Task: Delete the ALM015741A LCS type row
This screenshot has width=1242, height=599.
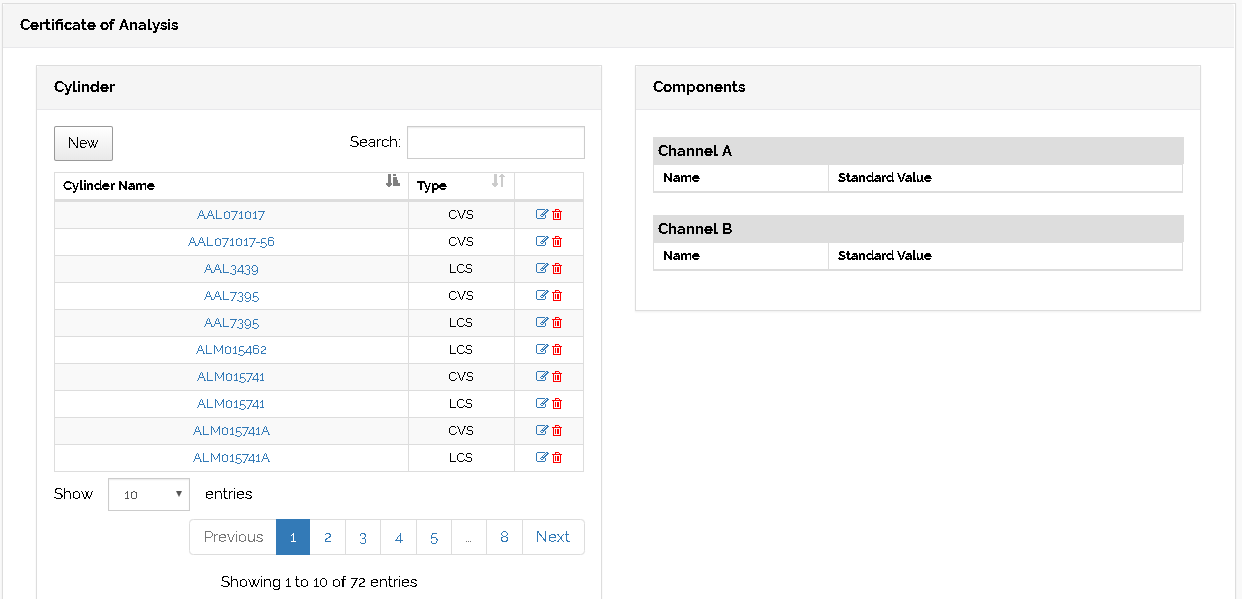Action: (558, 457)
